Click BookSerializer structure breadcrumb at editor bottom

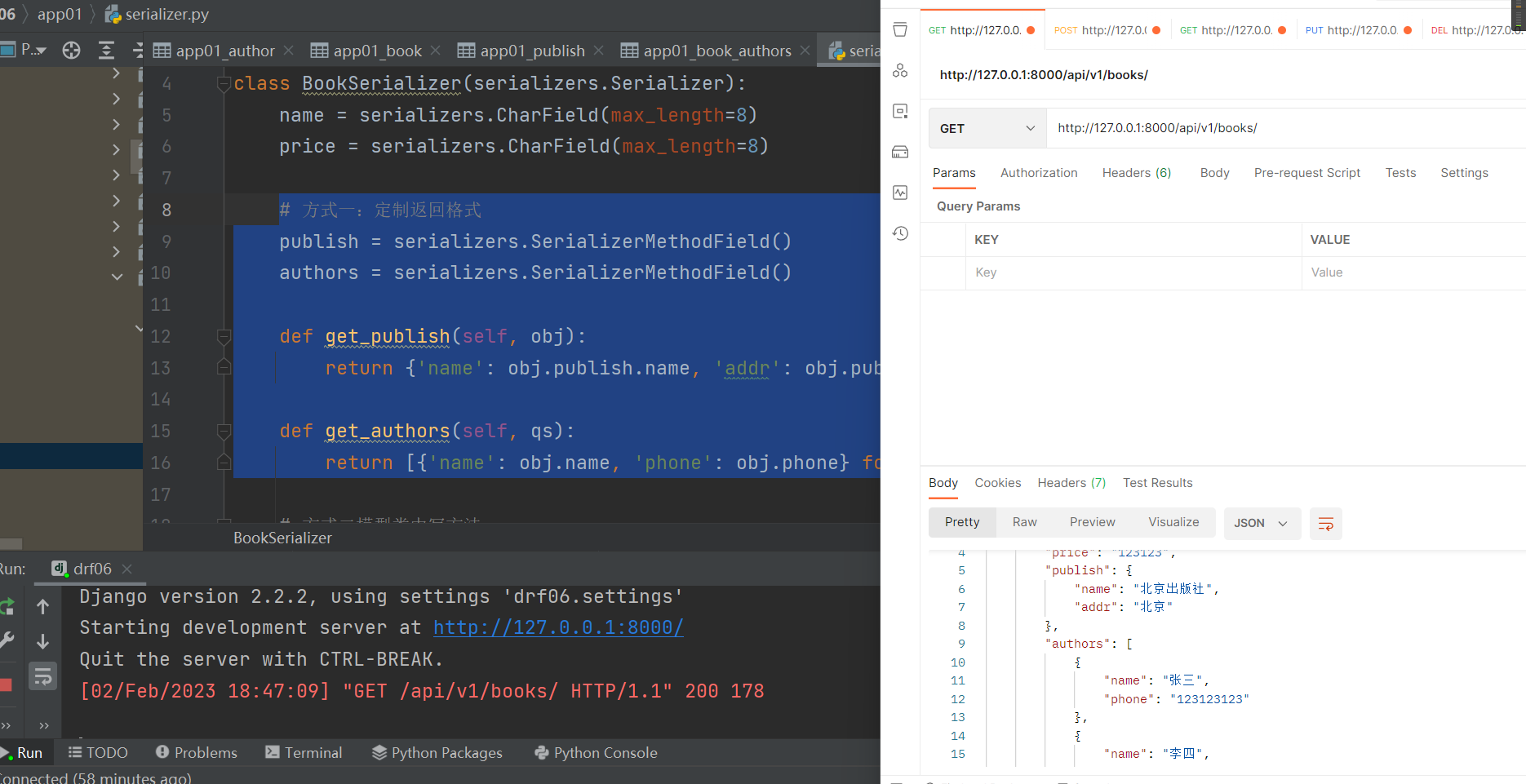point(282,538)
